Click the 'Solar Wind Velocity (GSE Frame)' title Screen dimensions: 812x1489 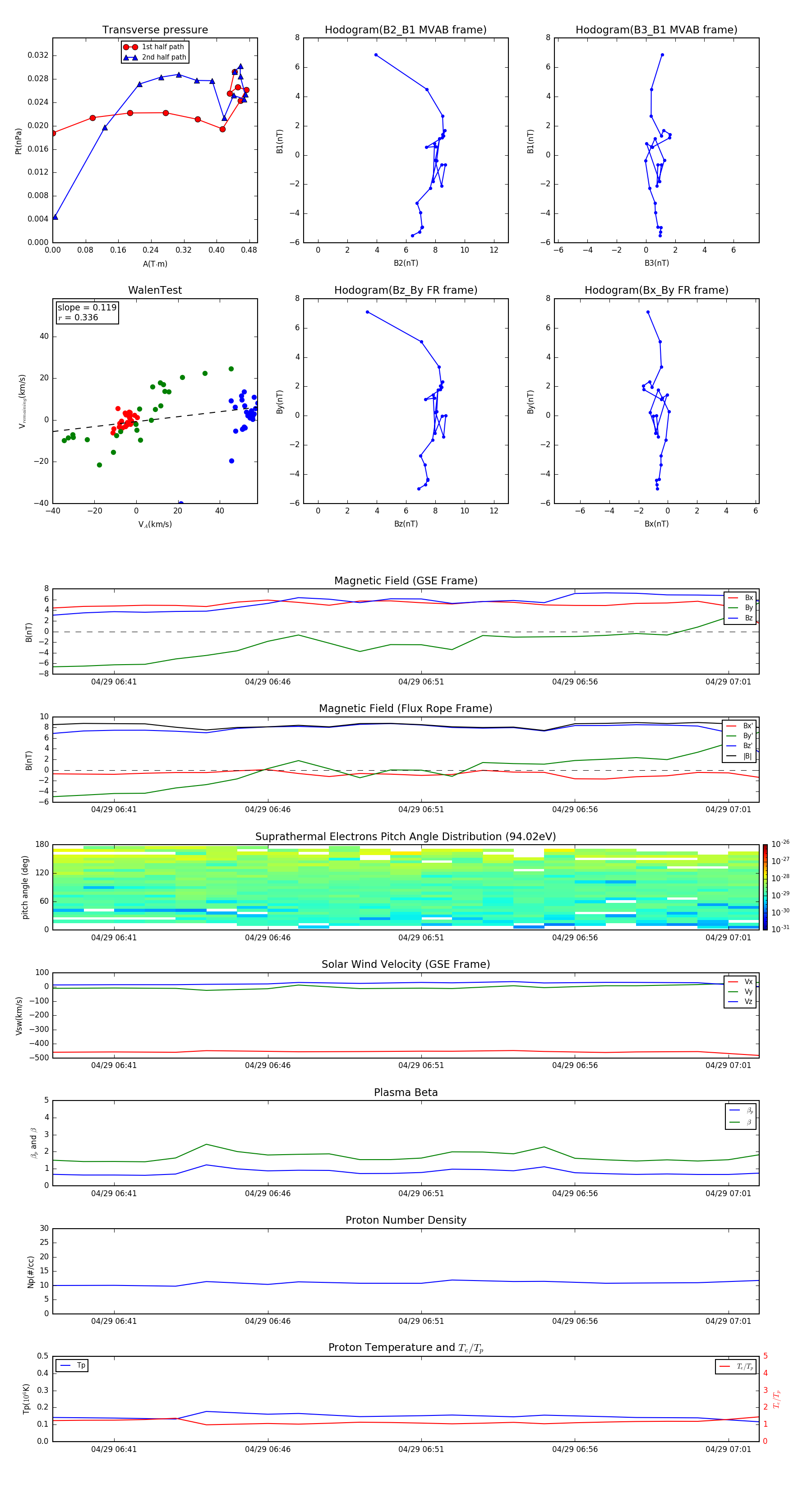(x=406, y=964)
